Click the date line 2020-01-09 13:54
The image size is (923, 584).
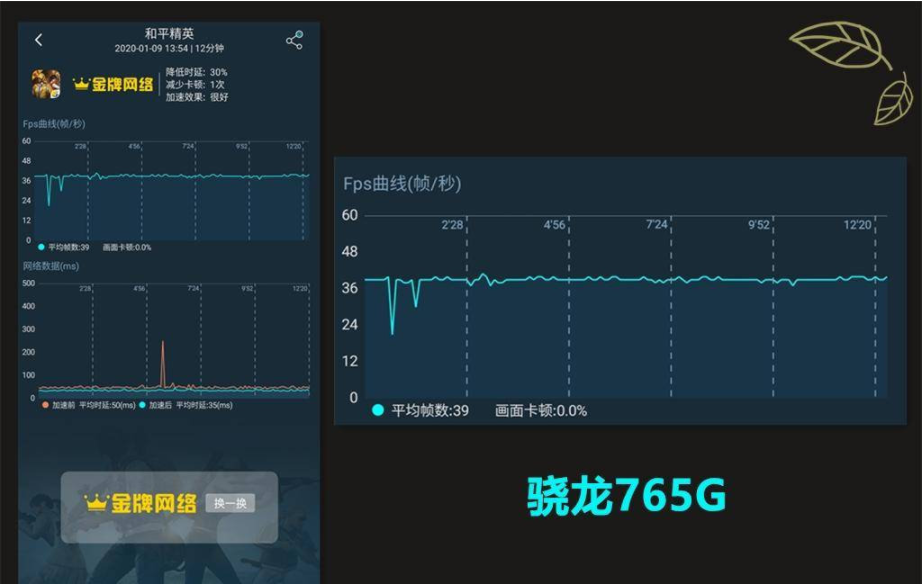151,48
